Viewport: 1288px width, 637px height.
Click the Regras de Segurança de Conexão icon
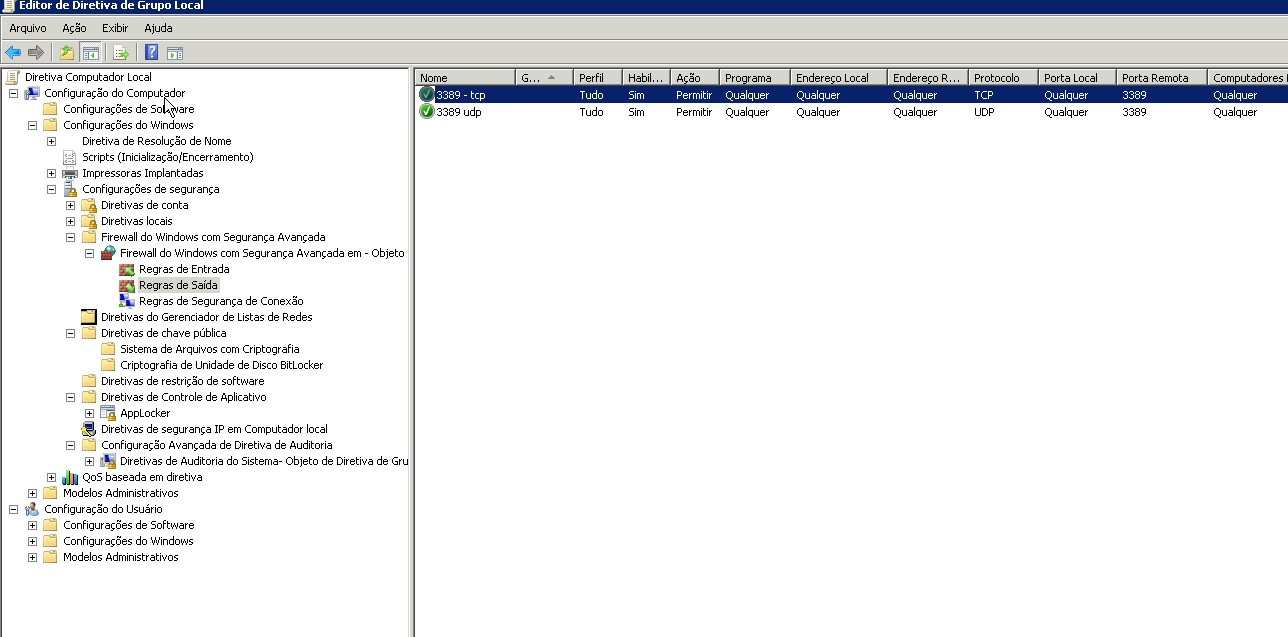click(127, 301)
